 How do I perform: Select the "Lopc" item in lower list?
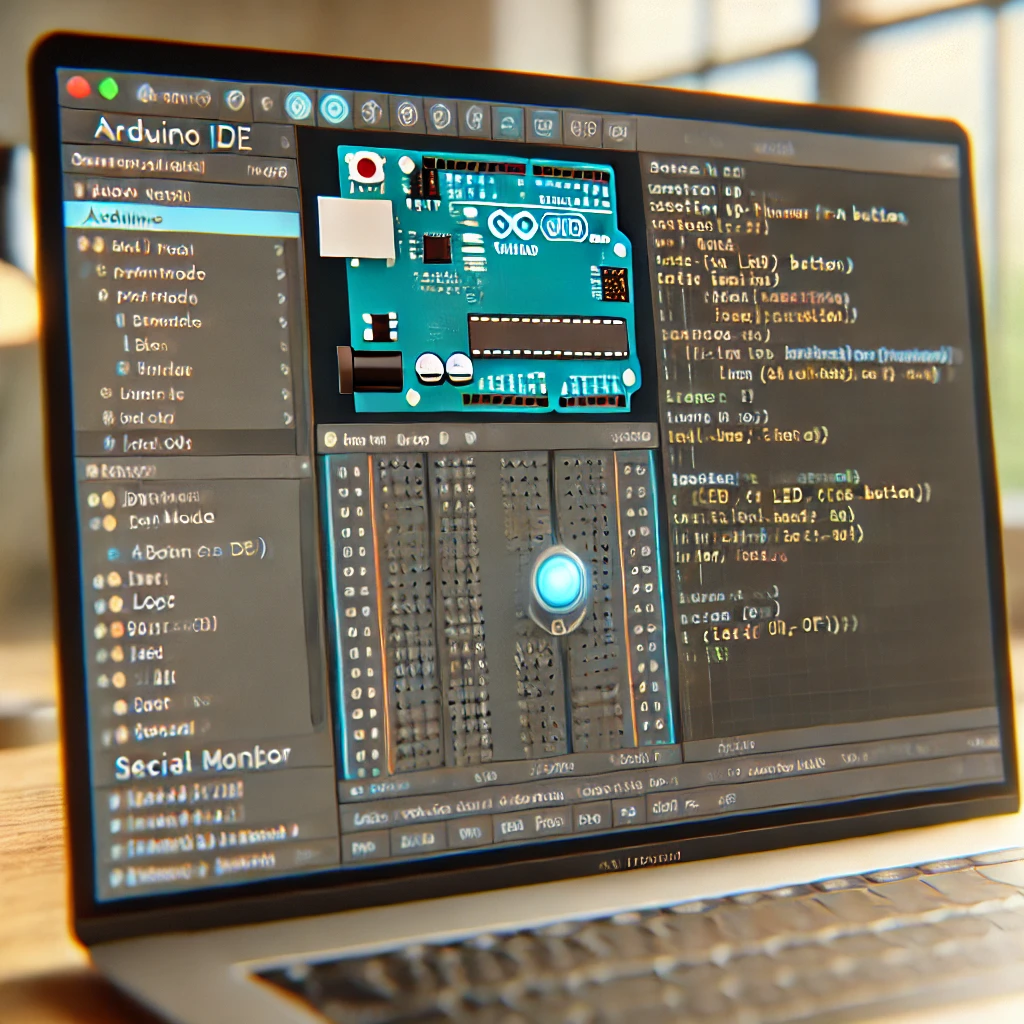tap(153, 601)
